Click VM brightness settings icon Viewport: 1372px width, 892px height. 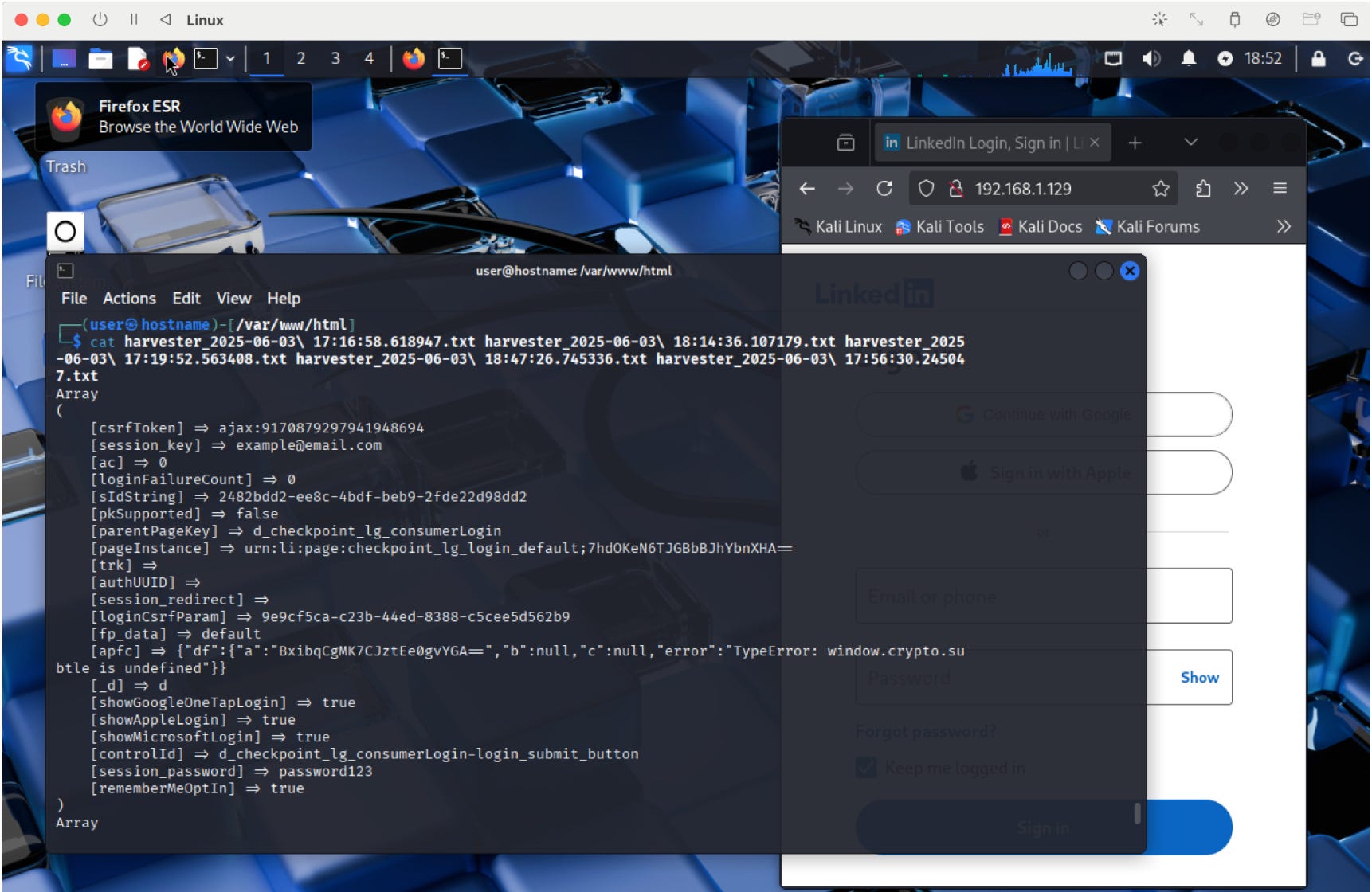point(1160,19)
